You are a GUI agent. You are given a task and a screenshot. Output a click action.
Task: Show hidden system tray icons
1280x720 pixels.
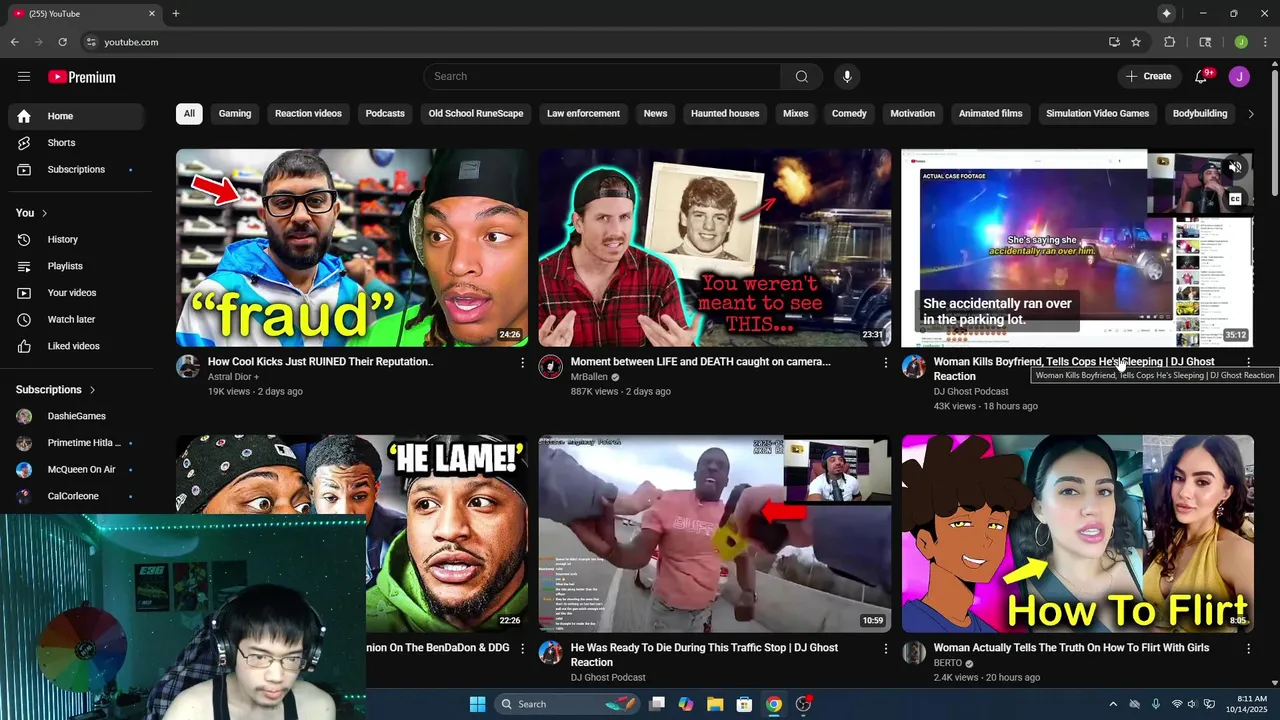point(1113,704)
